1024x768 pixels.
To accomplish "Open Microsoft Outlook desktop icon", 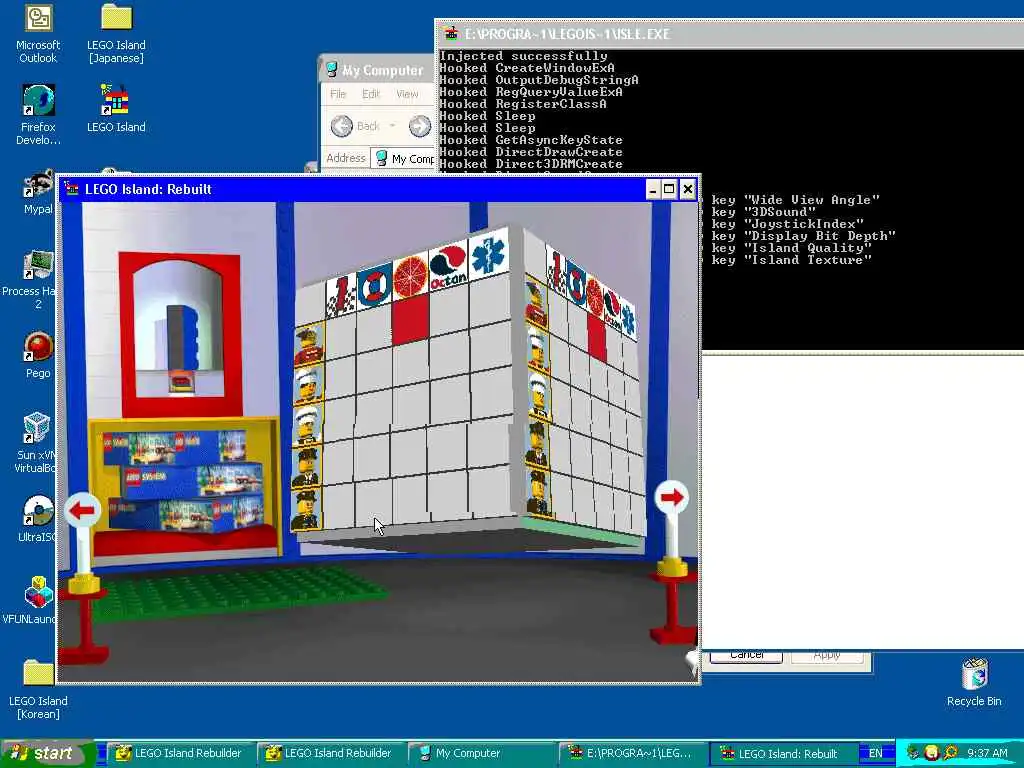I will (x=38, y=33).
